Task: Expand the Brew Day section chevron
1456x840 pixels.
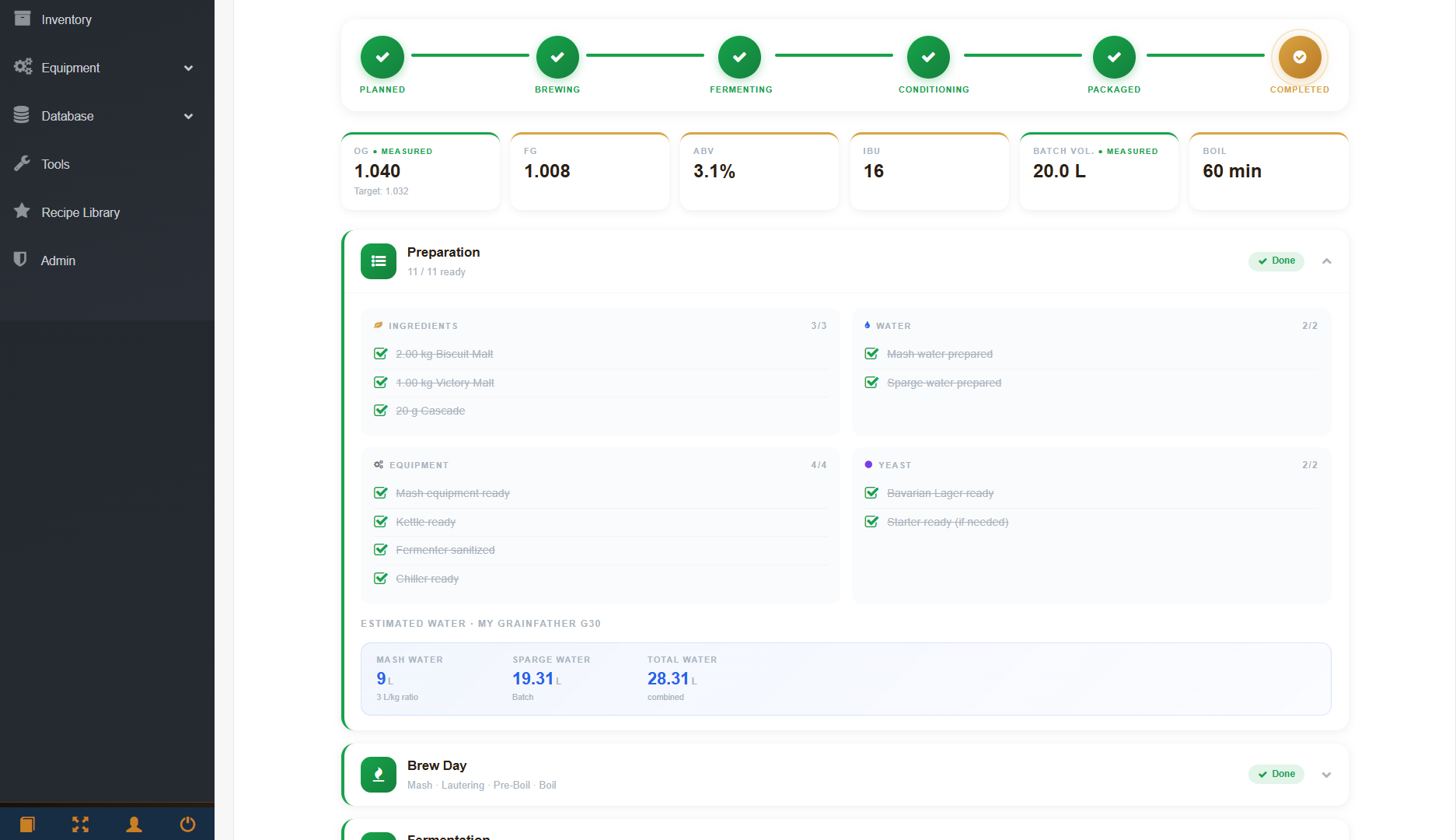Action: coord(1327,775)
